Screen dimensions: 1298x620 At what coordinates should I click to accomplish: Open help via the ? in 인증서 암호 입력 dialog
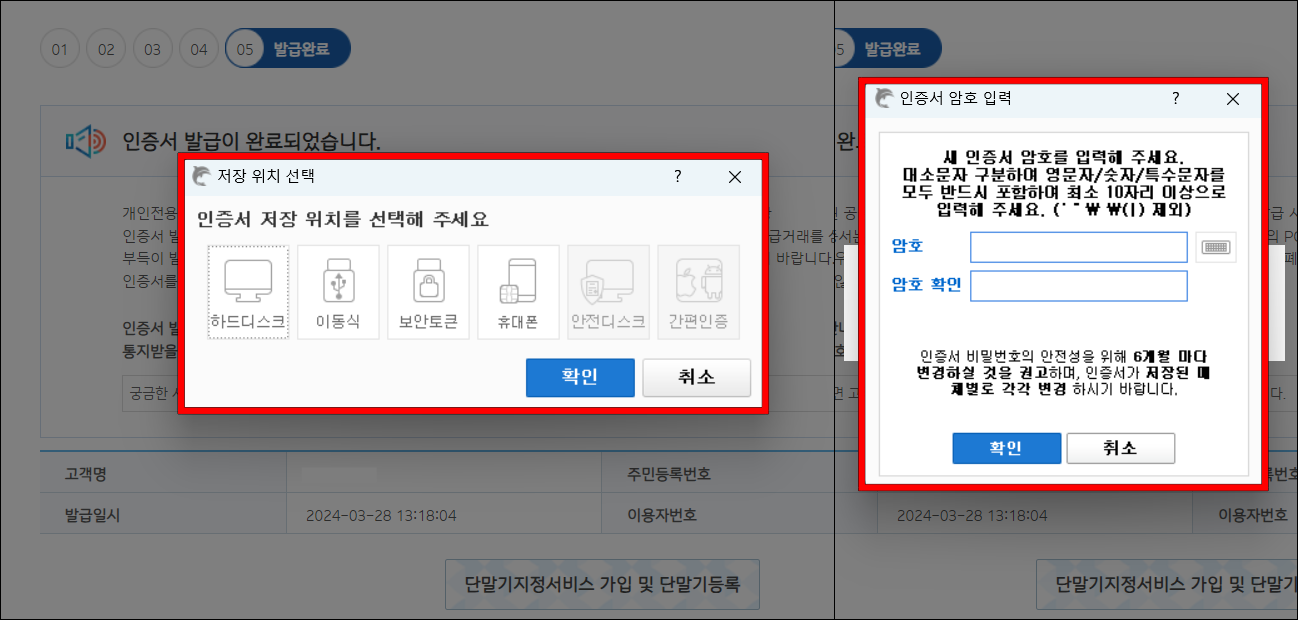point(1175,99)
